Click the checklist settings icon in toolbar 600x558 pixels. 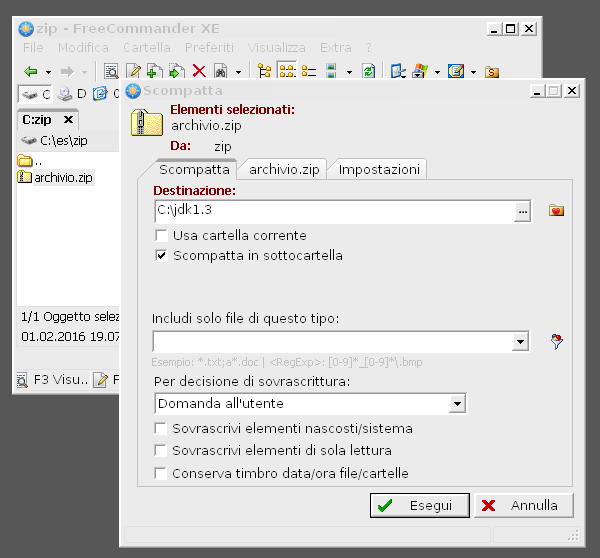pos(398,72)
